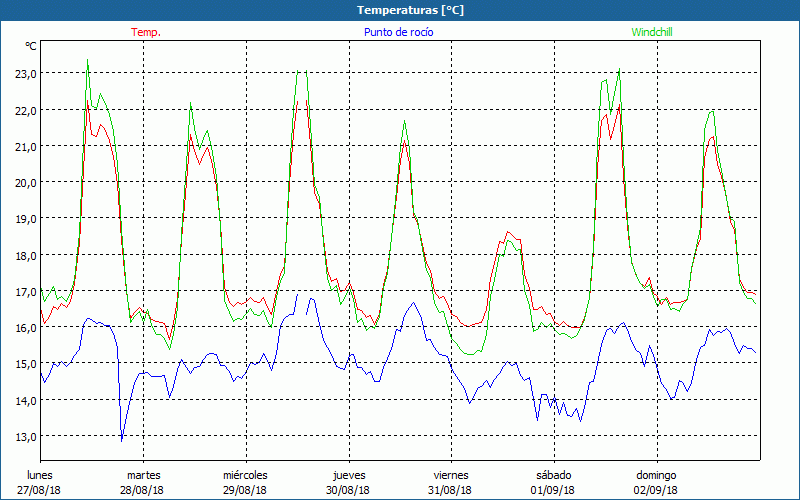
Task: Click the 'martes' day label
Action: click(x=144, y=475)
